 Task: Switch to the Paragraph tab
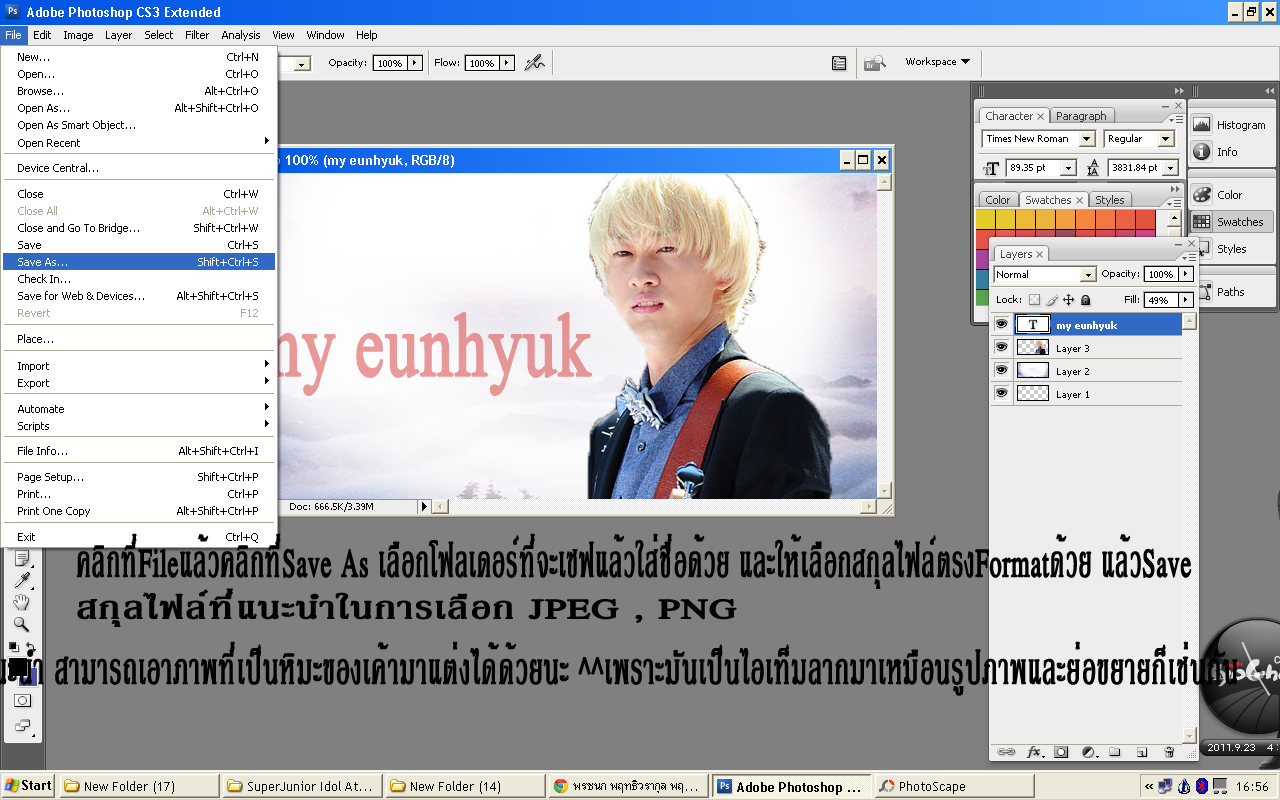pyautogui.click(x=1081, y=116)
